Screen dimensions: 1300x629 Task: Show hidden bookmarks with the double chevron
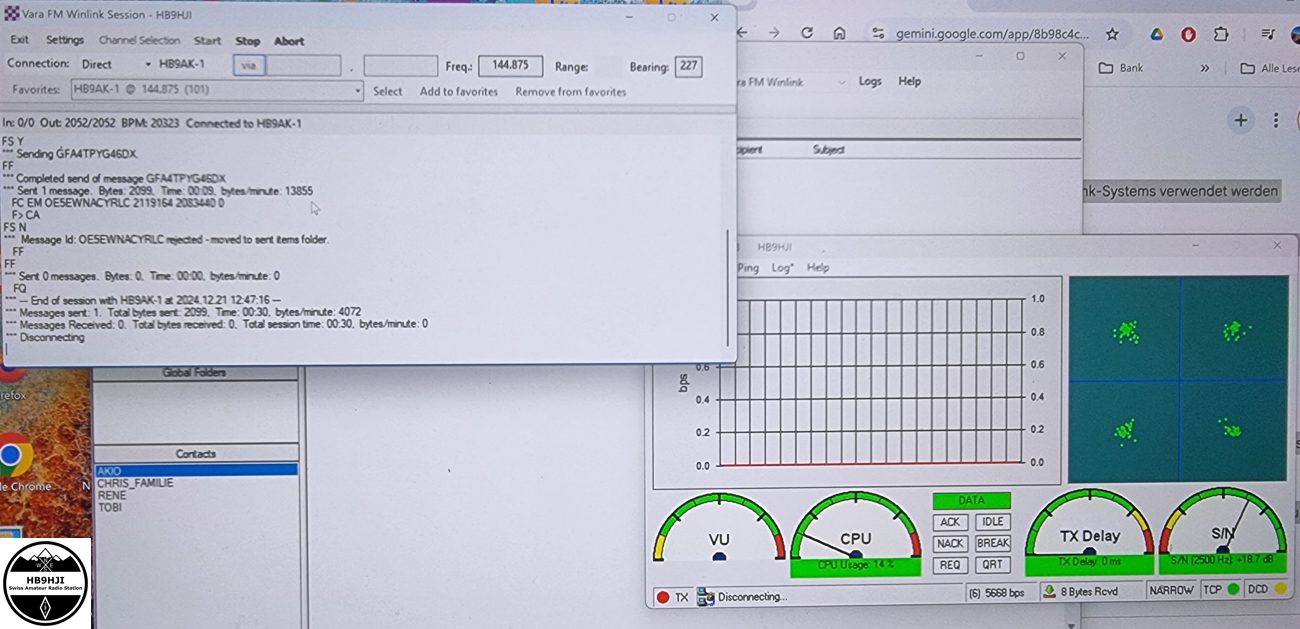[x=1205, y=68]
